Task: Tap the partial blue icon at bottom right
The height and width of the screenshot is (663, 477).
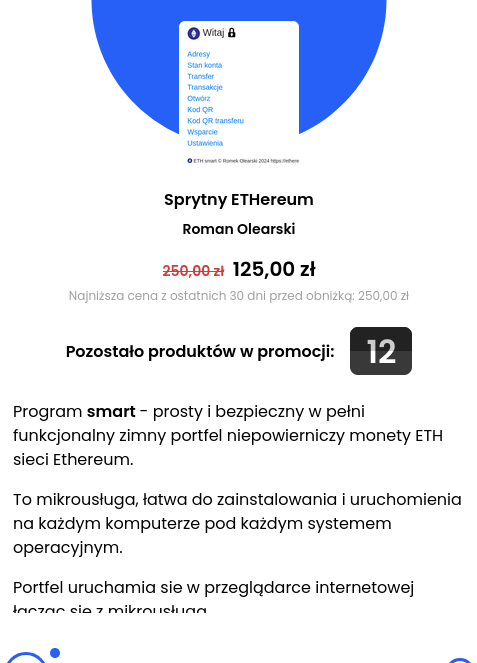Action: tap(459, 660)
